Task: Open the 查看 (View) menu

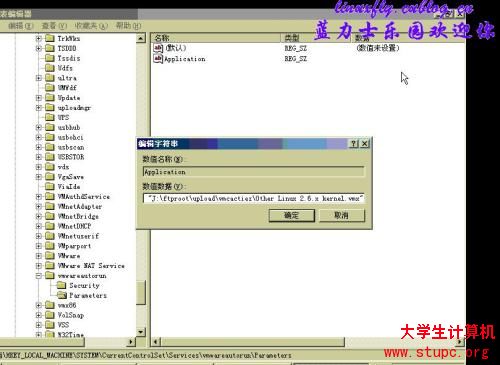Action: [54, 26]
